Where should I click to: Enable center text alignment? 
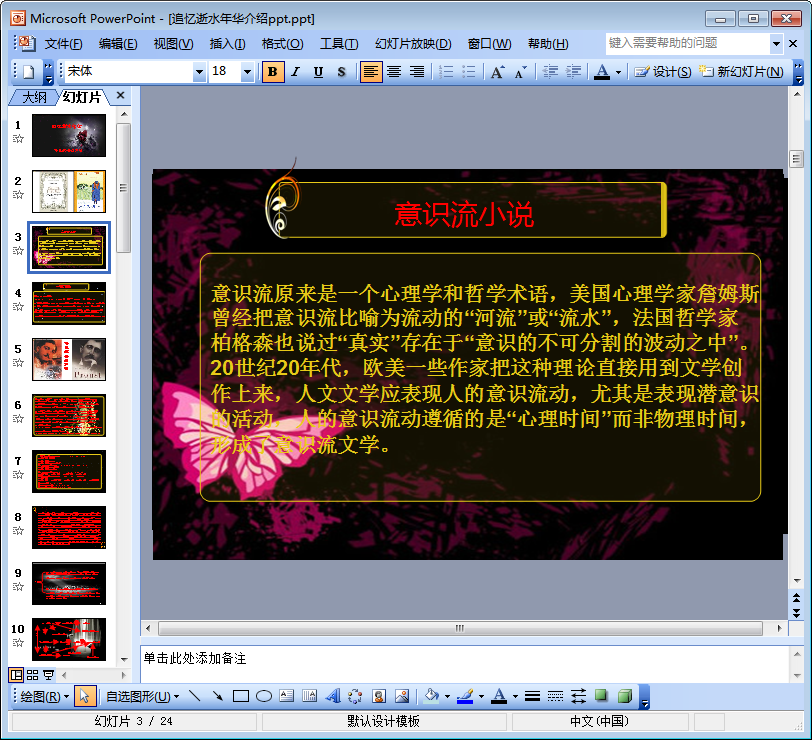pyautogui.click(x=394, y=72)
